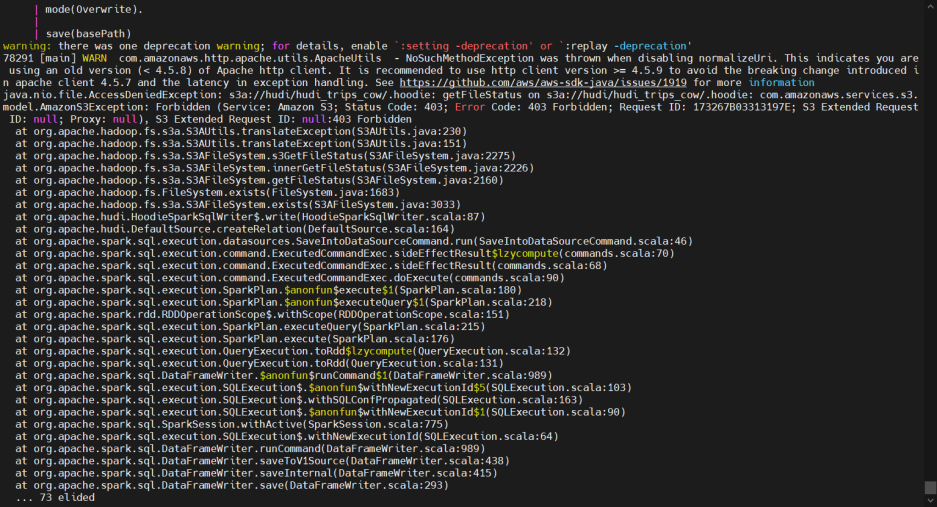
Task: Click 'Request ID: 173267B03313197E' text
Action: tap(705, 107)
